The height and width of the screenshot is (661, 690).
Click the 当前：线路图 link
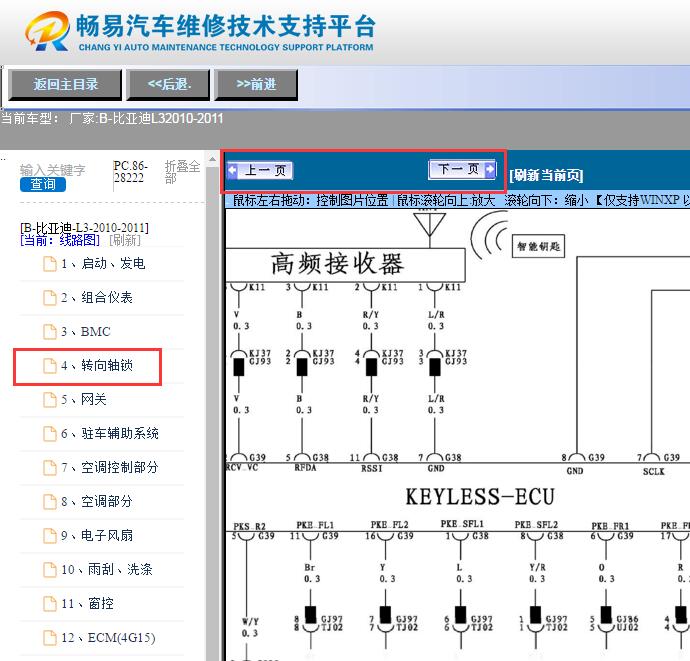coord(60,240)
